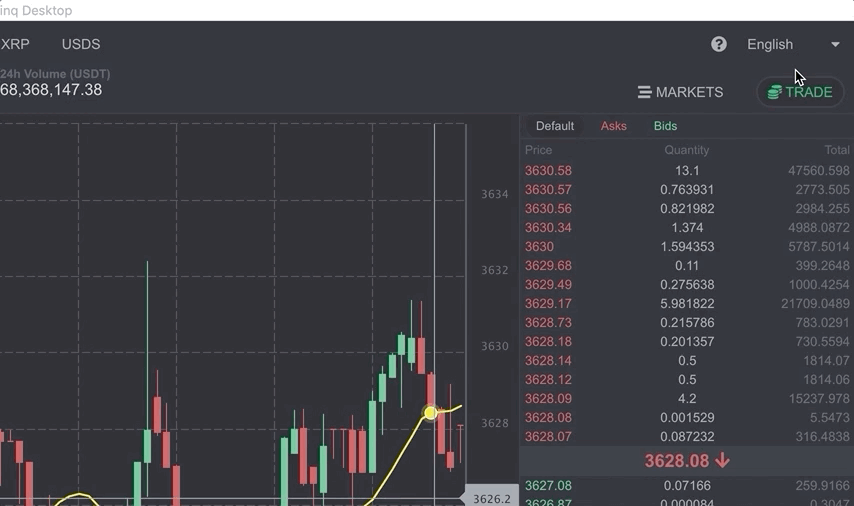The image size is (854, 506).
Task: Click the green coins icon on TRADE
Action: point(774,92)
